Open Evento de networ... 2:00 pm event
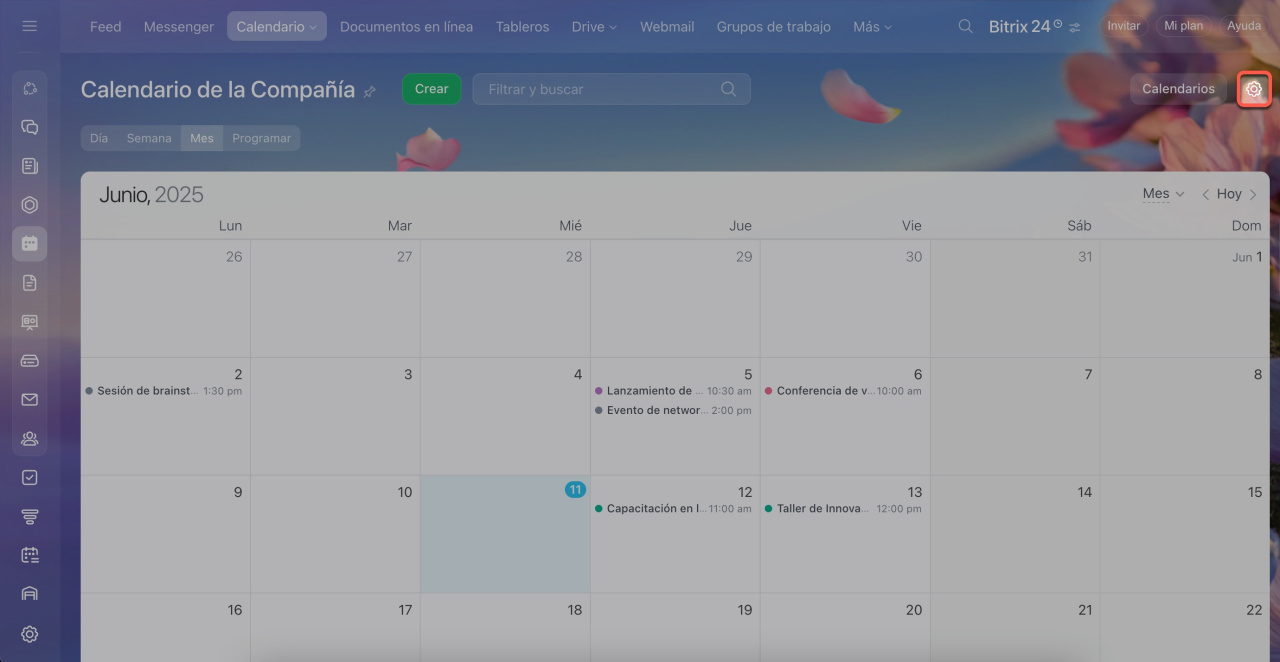The image size is (1280, 662). click(673, 410)
